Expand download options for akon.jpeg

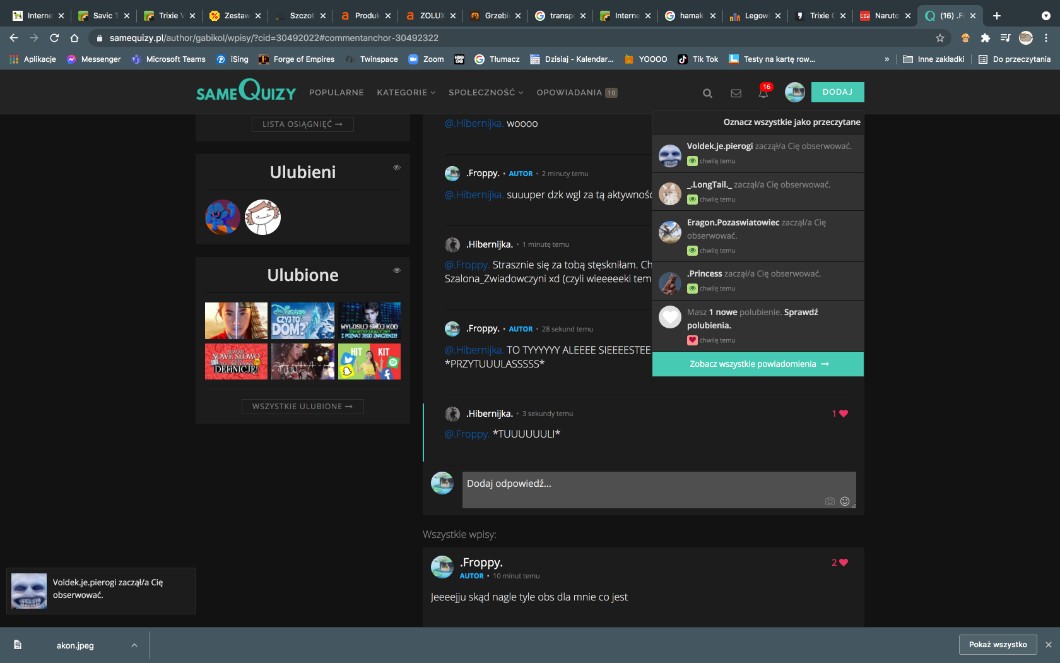(134, 645)
